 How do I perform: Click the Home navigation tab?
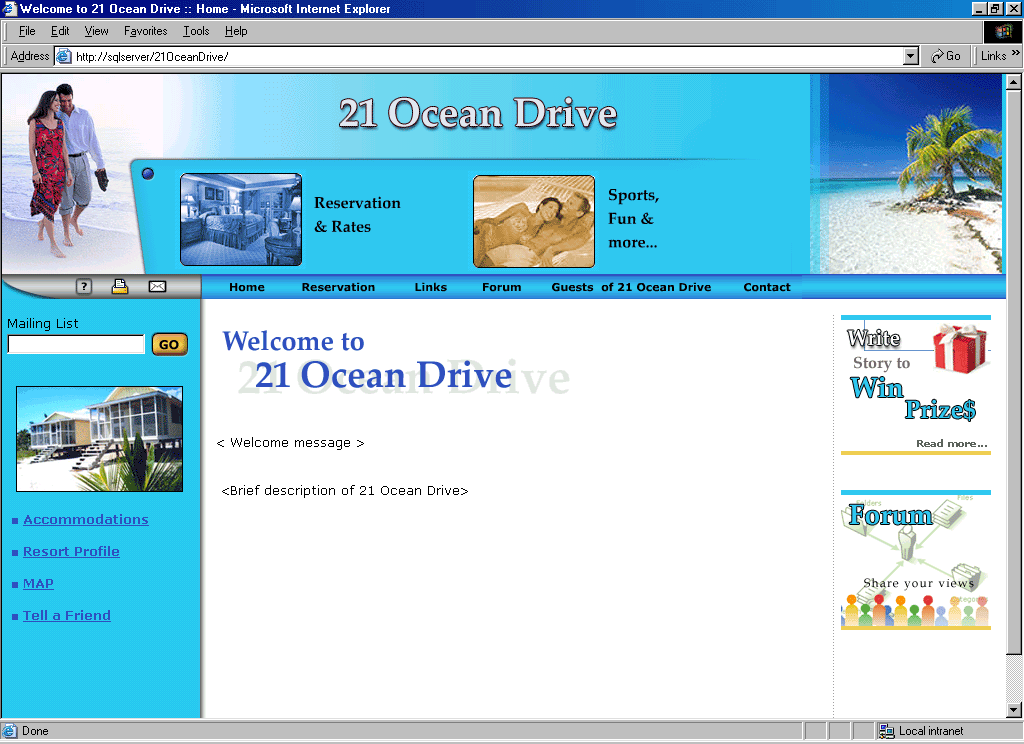247,287
